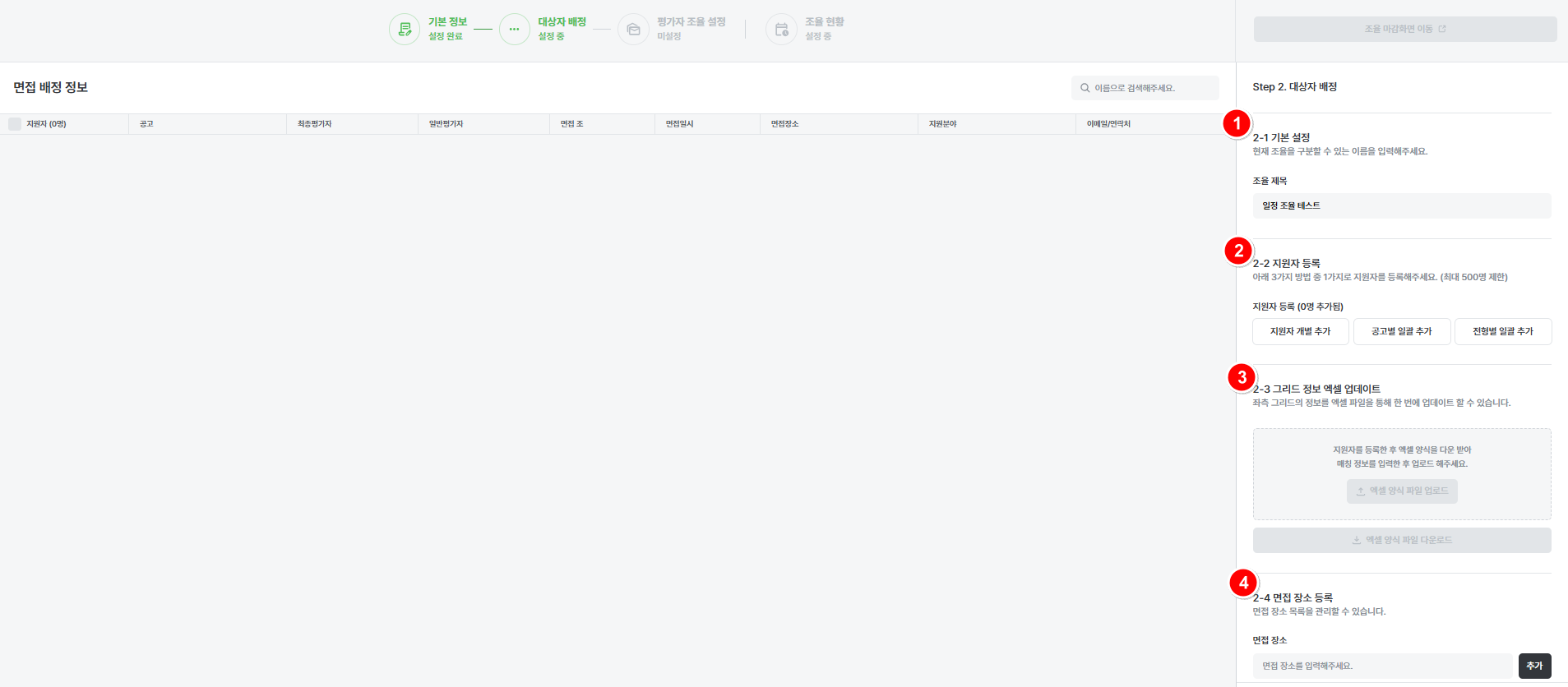Click the 면접 장소 input field
This screenshot has height=687, width=1568.
click(x=1381, y=666)
